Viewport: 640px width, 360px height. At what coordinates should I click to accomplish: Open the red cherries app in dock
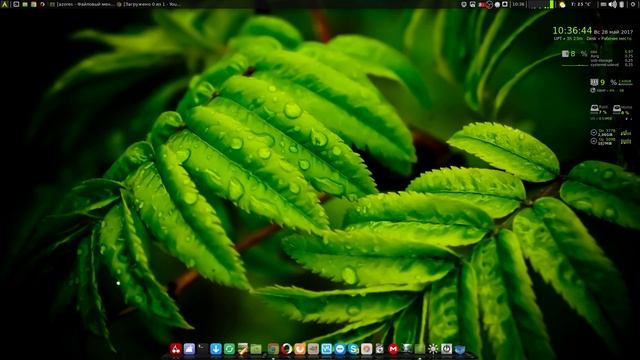176,349
